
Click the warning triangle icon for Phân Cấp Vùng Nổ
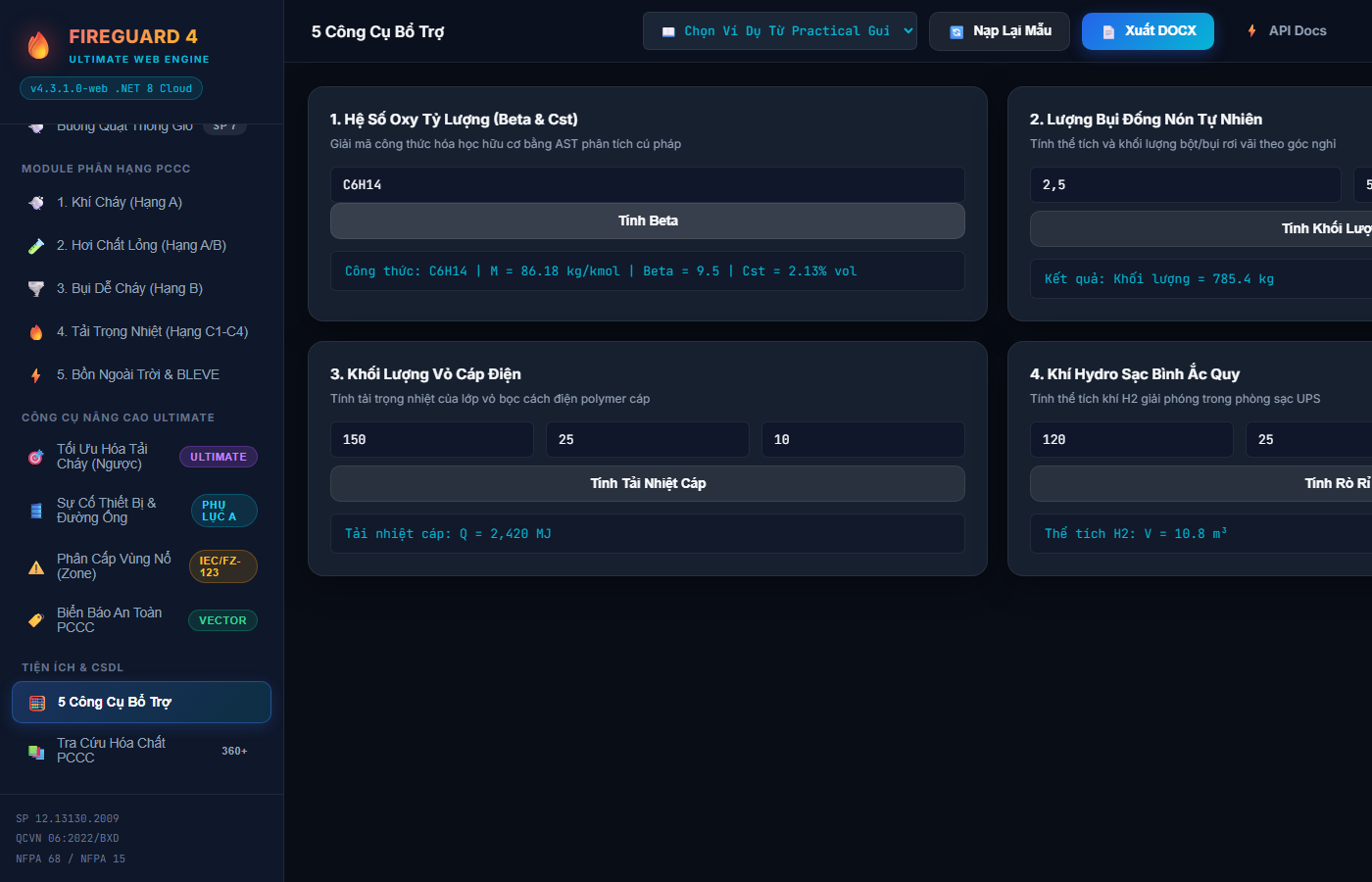(36, 566)
